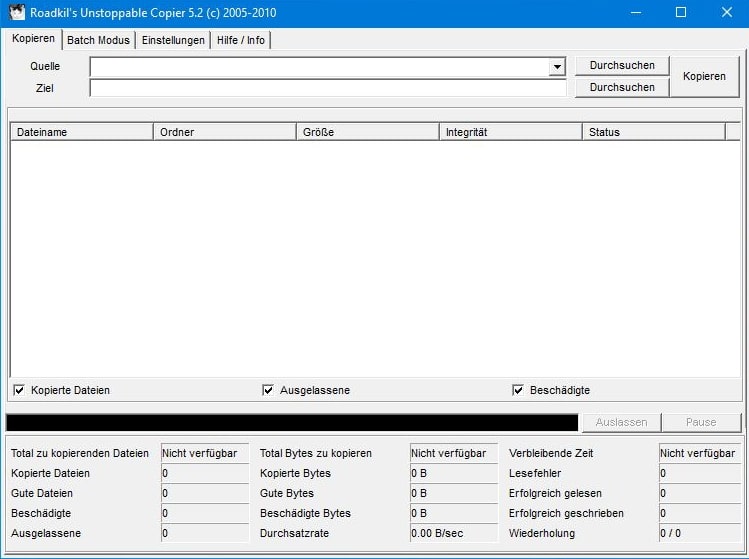This screenshot has width=749, height=559.
Task: Click the Pause button
Action: coord(701,422)
